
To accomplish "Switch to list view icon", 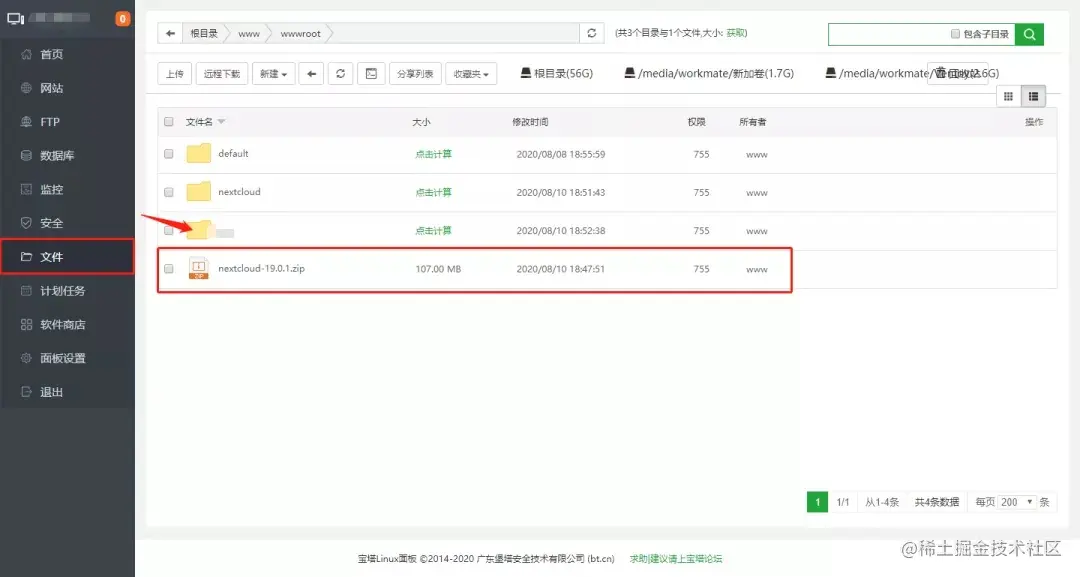I will [x=1033, y=96].
